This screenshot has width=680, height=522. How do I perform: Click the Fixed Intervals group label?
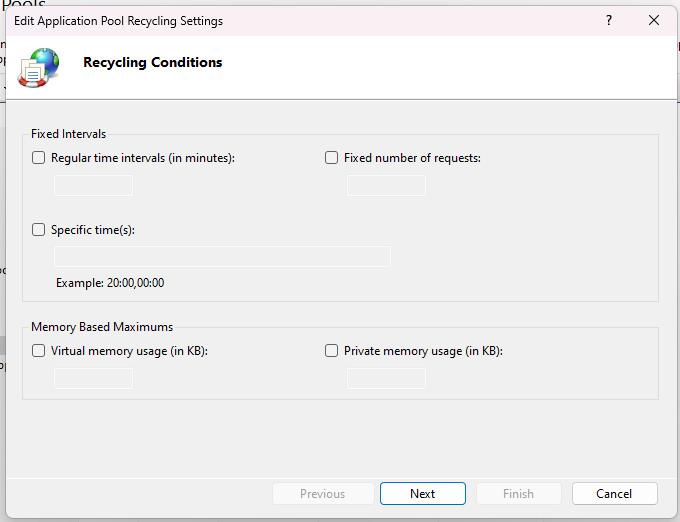[68, 134]
